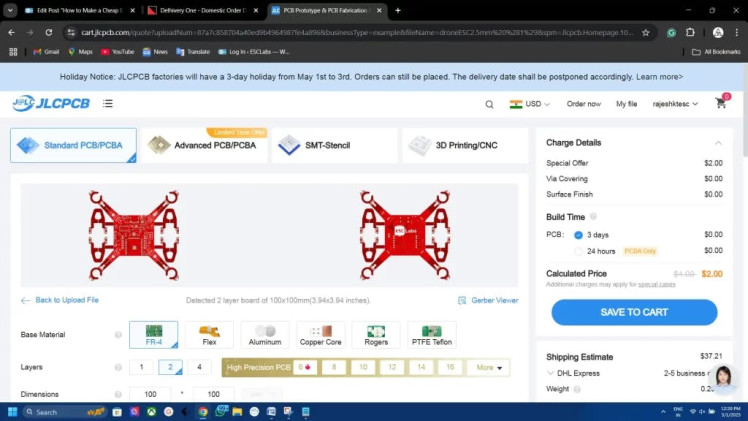
Task: Expand the More high precision layers dropdown
Action: pyautogui.click(x=489, y=368)
